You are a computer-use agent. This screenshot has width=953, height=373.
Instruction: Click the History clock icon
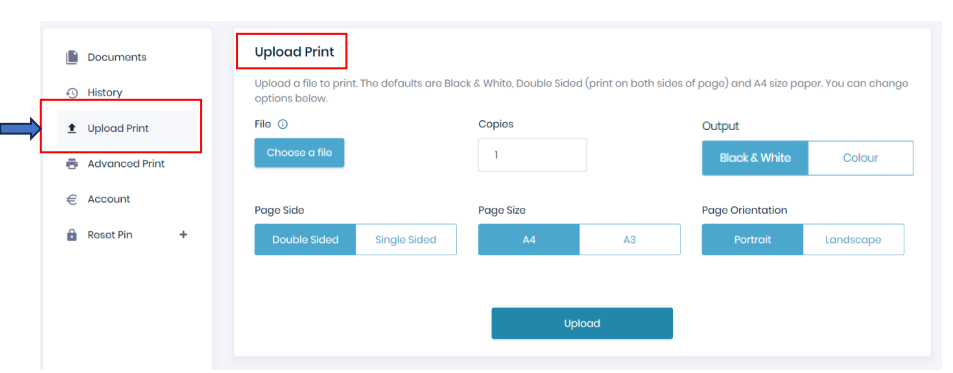click(x=72, y=93)
